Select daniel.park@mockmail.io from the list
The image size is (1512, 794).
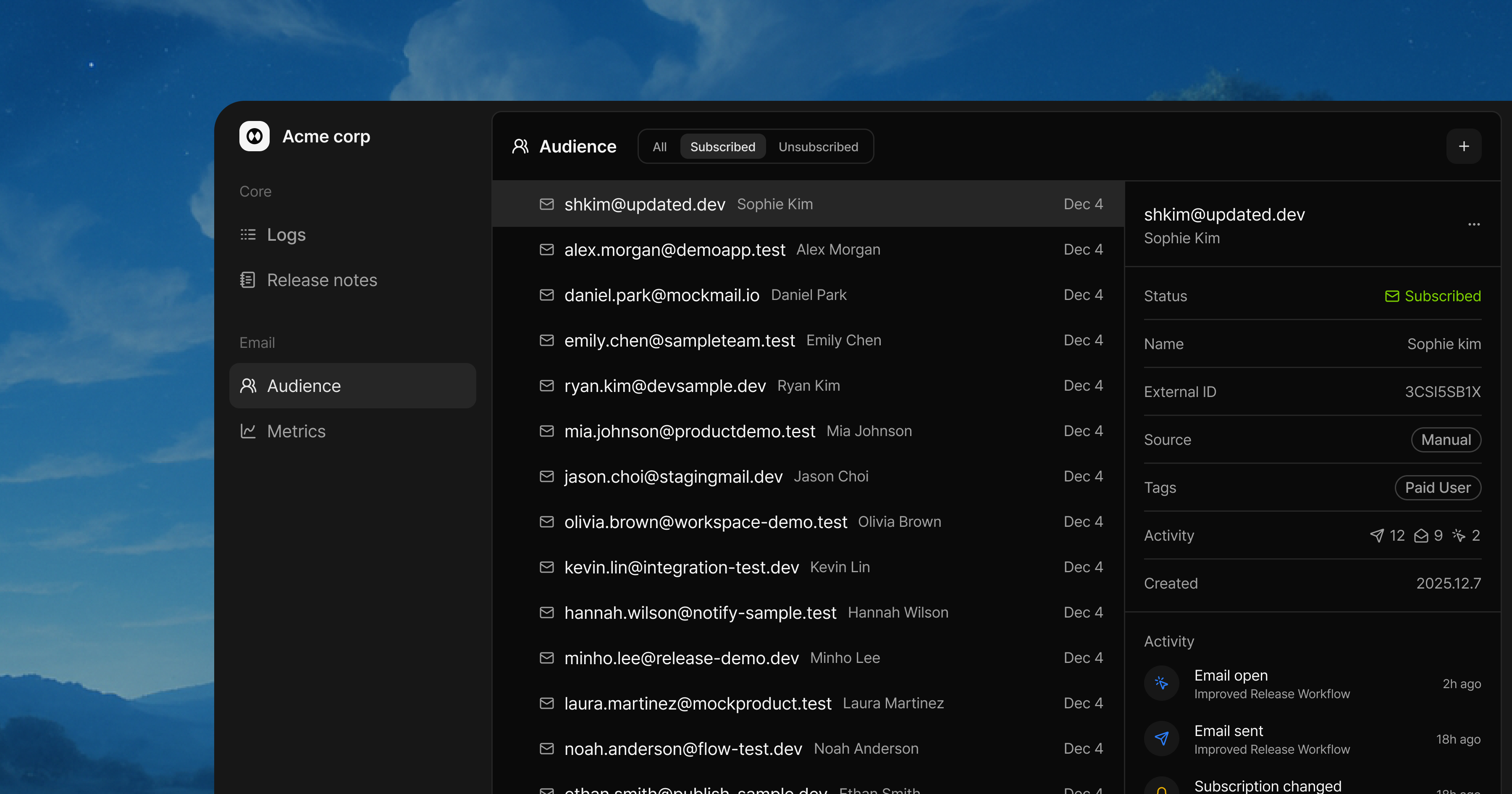point(661,295)
